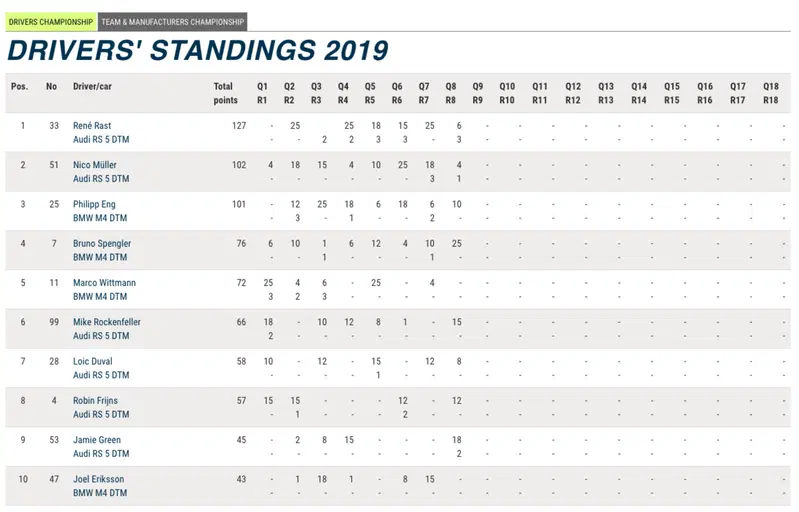
Task: Click the Q8 R8 column header
Action: [450, 93]
